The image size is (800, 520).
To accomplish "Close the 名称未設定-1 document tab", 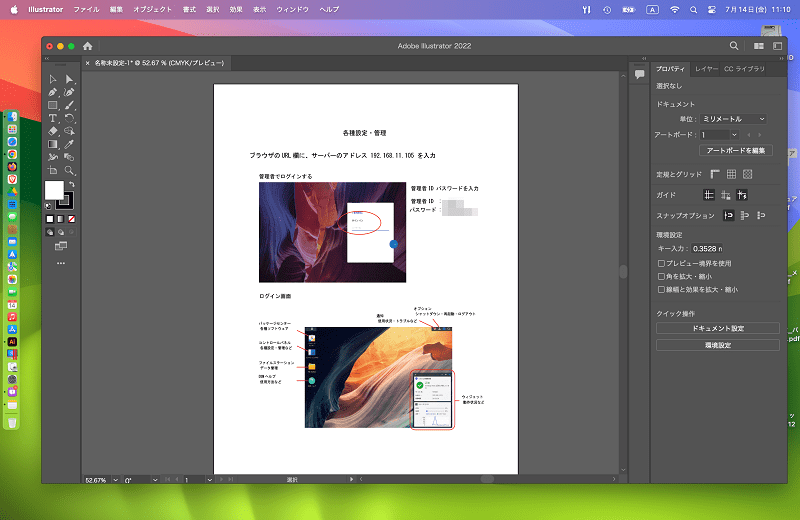I will coord(88,63).
